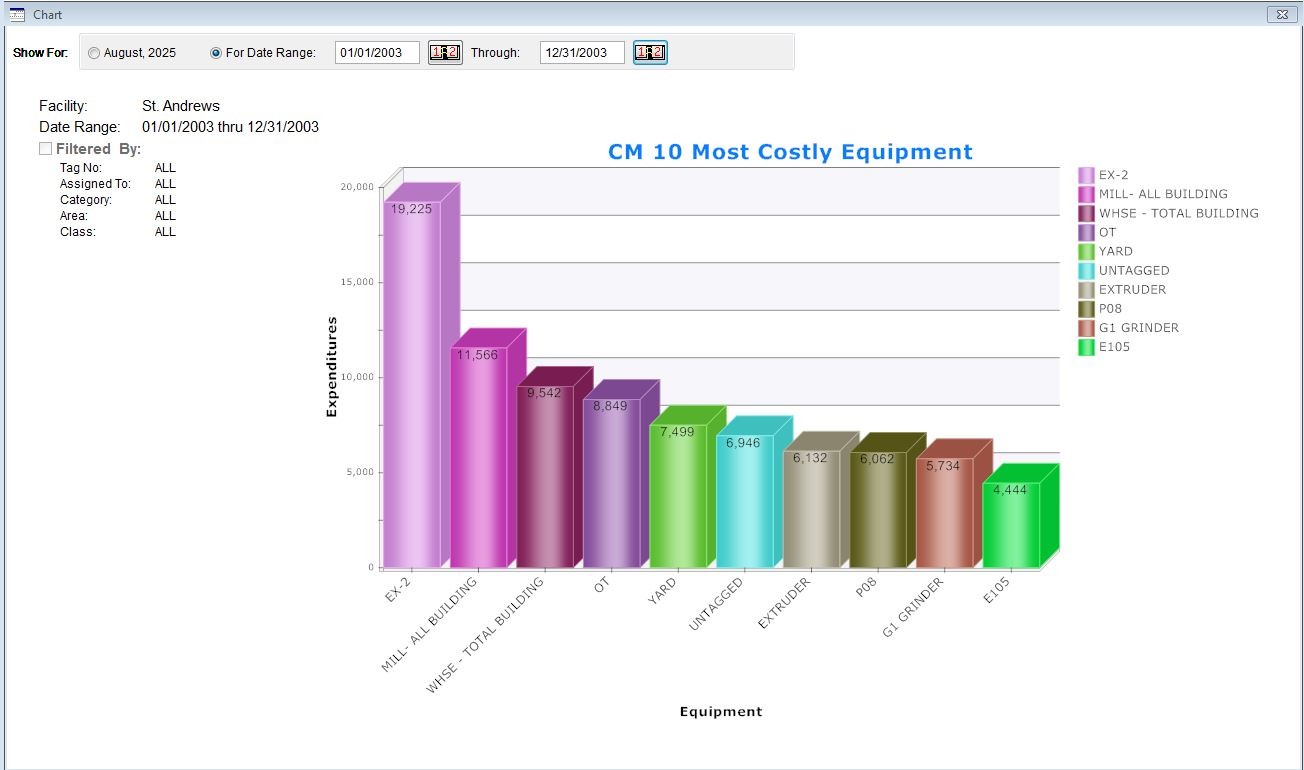Screen dimensions: 1304x770
Task: Click the Through date field showing 12/31/2003
Action: 582,52
